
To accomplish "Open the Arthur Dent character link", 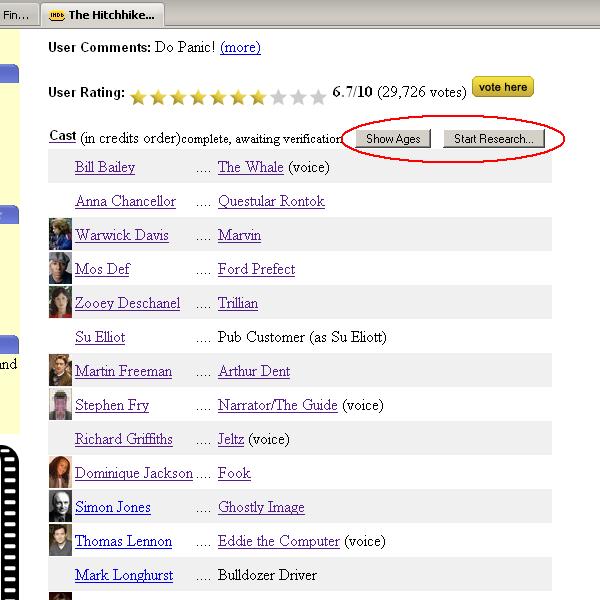I will pyautogui.click(x=254, y=371).
